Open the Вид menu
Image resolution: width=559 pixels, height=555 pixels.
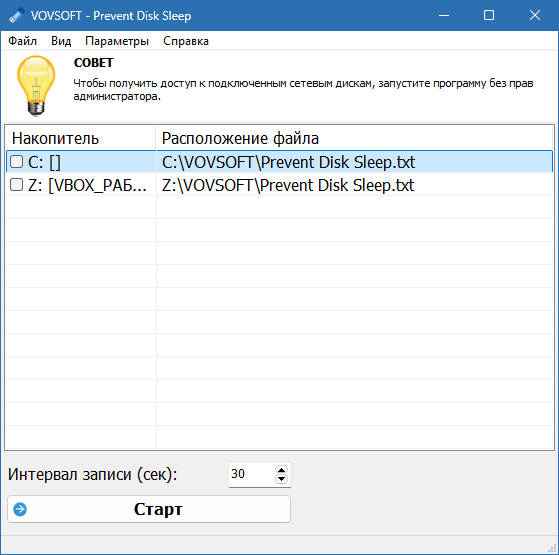pos(61,41)
